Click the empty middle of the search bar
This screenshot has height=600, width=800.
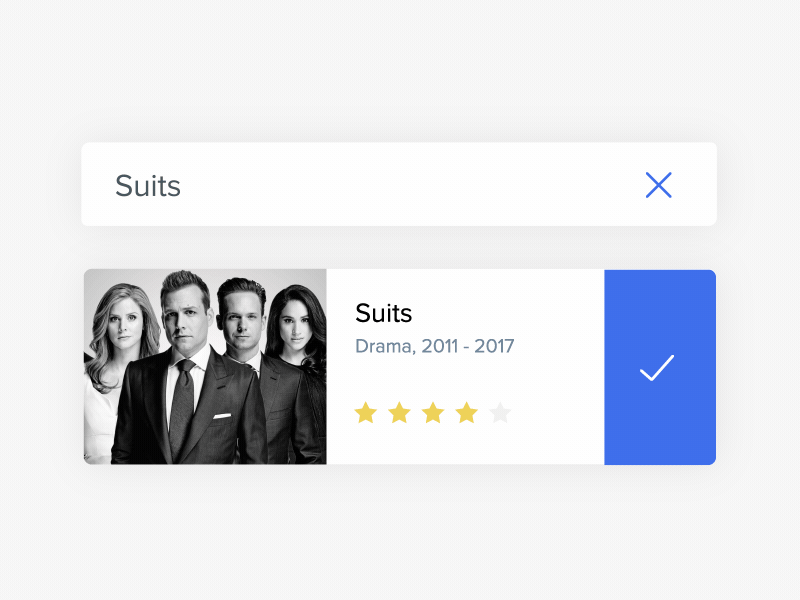(x=400, y=185)
